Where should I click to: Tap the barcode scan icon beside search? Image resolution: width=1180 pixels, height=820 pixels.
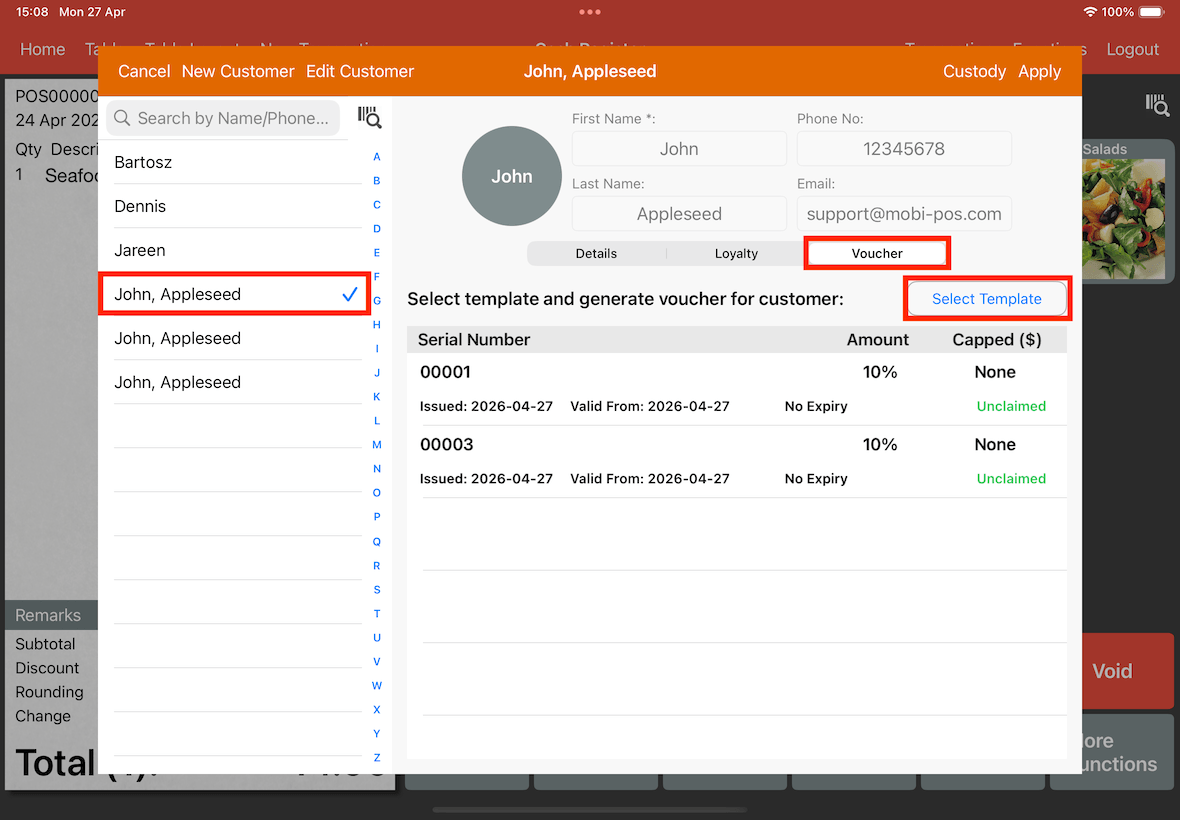[x=370, y=117]
